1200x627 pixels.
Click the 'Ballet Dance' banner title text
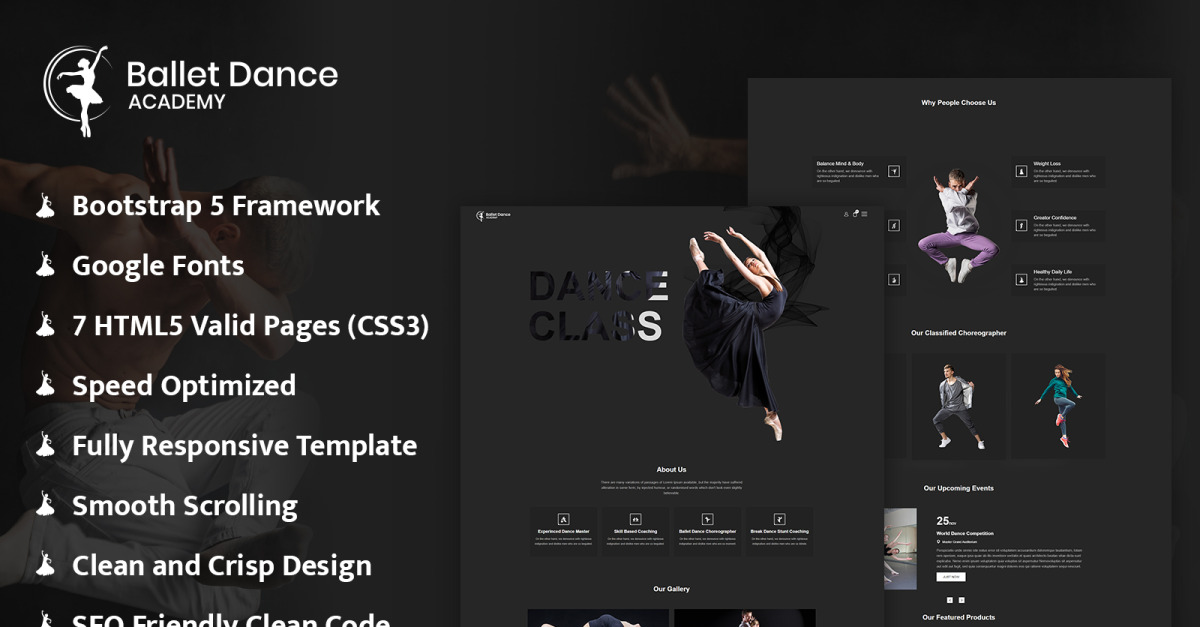point(232,74)
